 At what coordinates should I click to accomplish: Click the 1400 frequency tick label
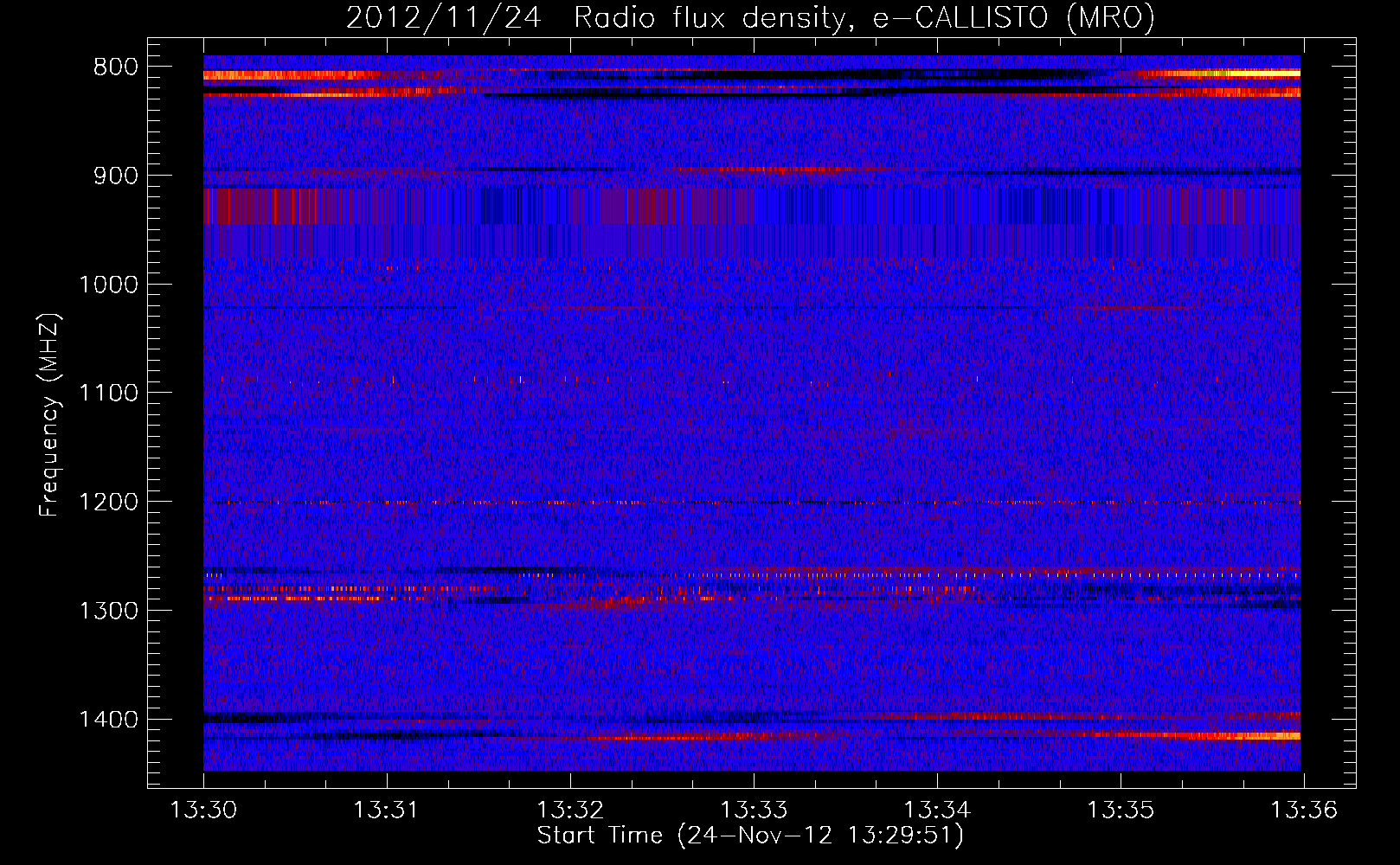pos(108,720)
